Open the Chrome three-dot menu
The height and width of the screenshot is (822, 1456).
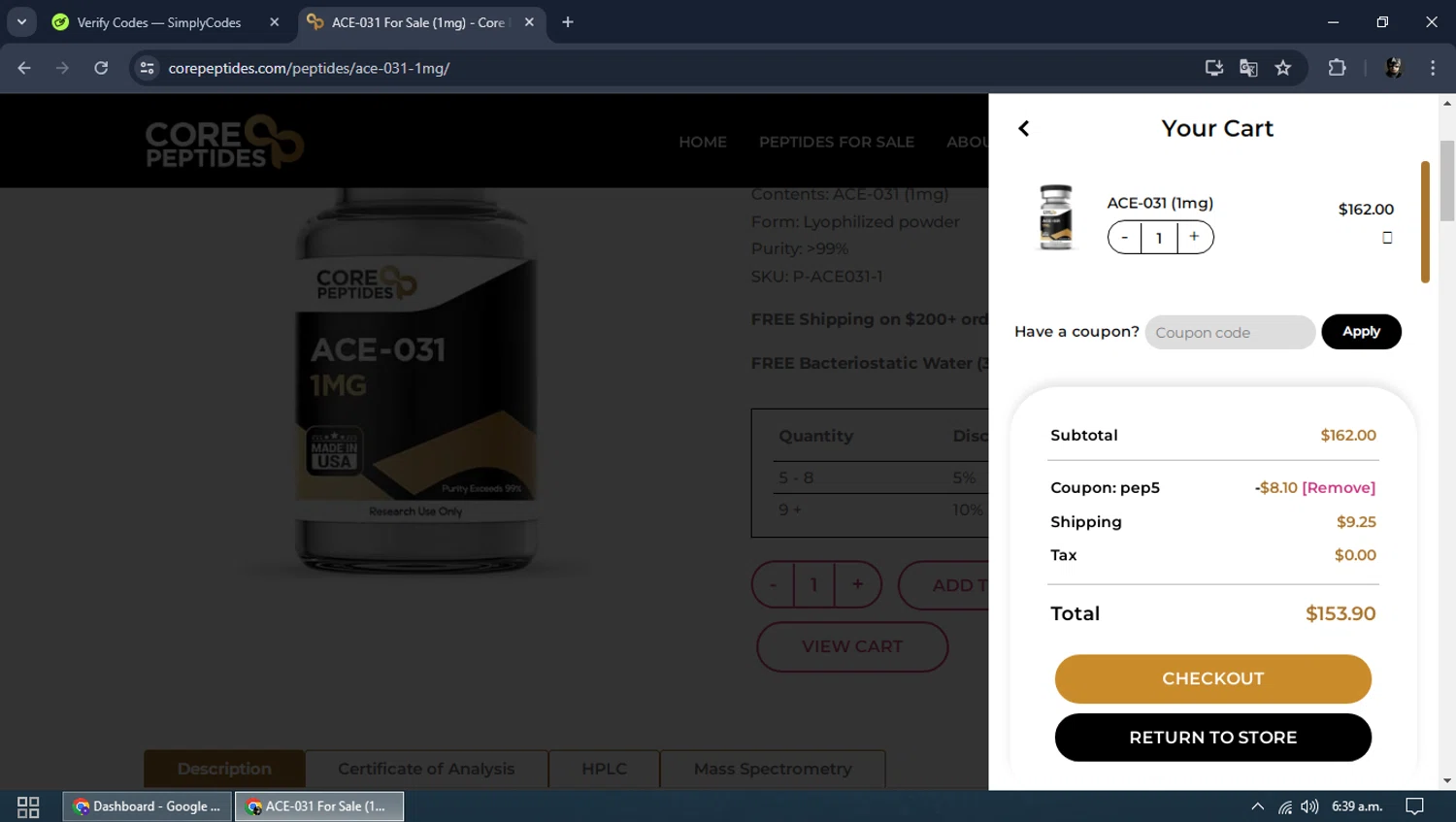[1433, 68]
